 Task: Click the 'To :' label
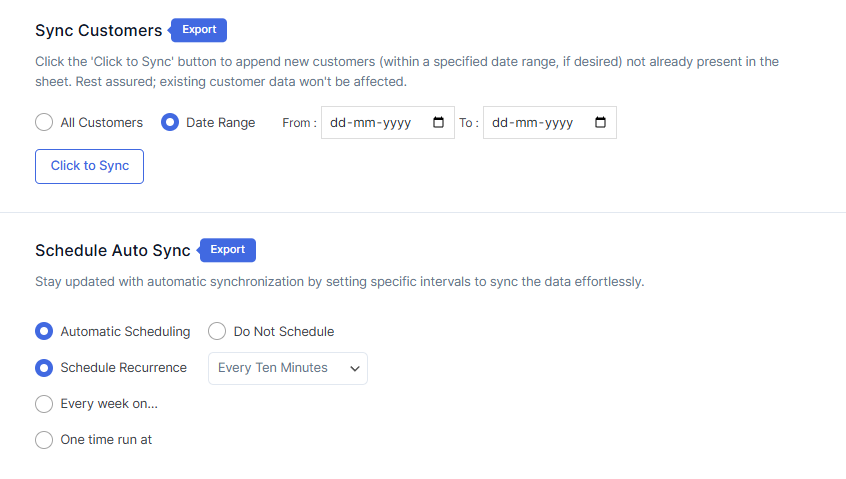[x=469, y=123]
